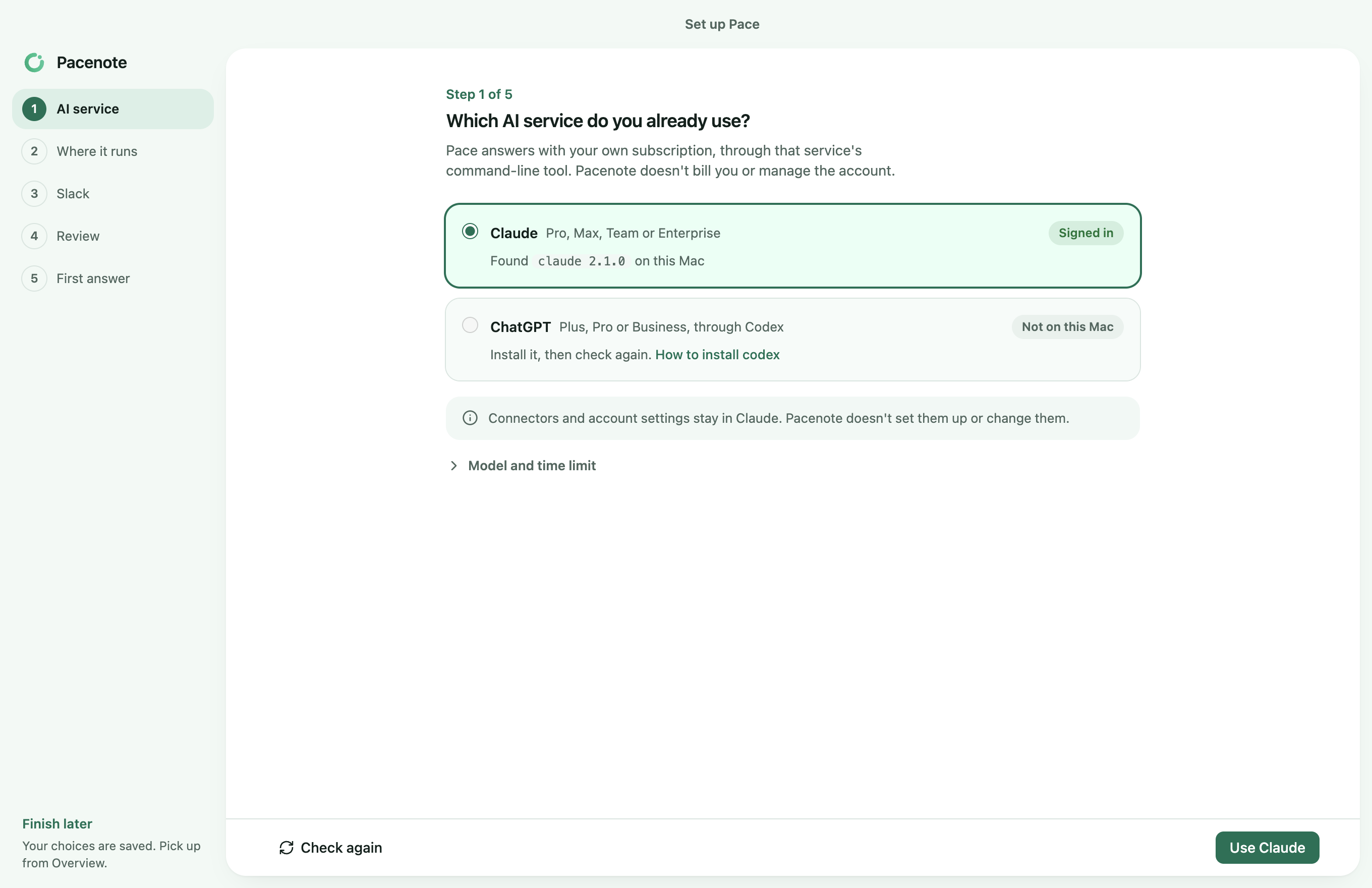Click the Check again label

pos(341,847)
